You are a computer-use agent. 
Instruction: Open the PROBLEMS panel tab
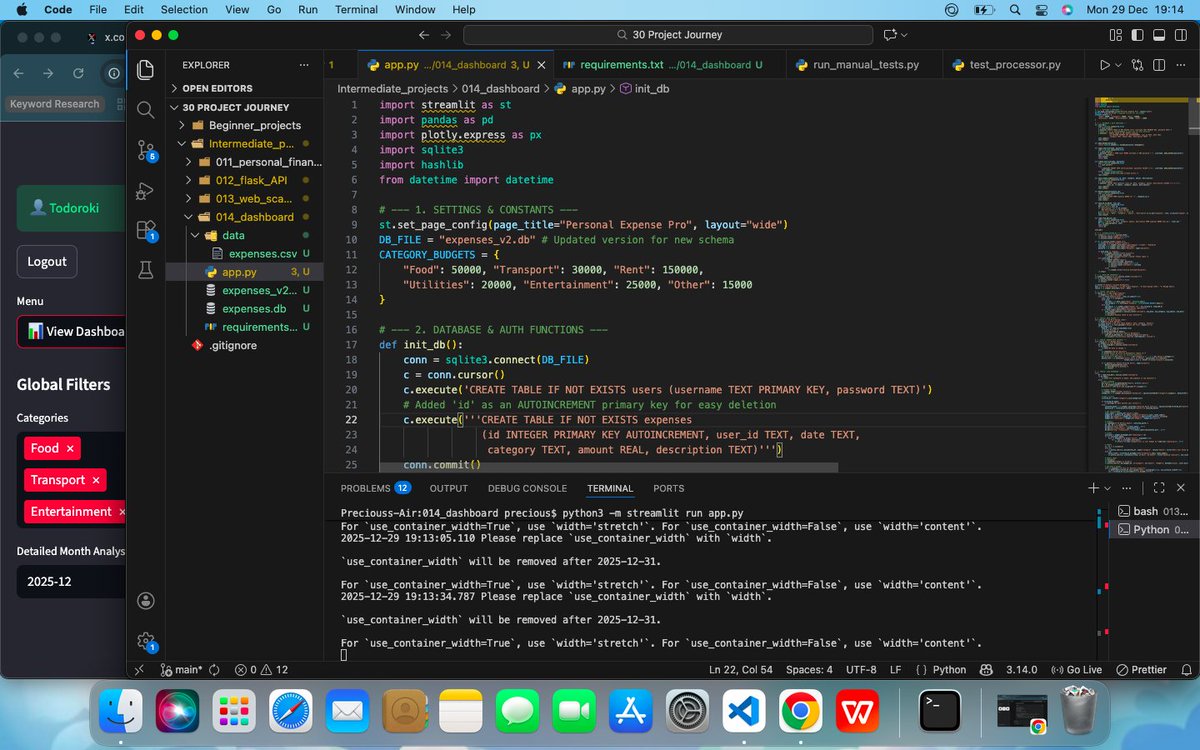pos(375,488)
